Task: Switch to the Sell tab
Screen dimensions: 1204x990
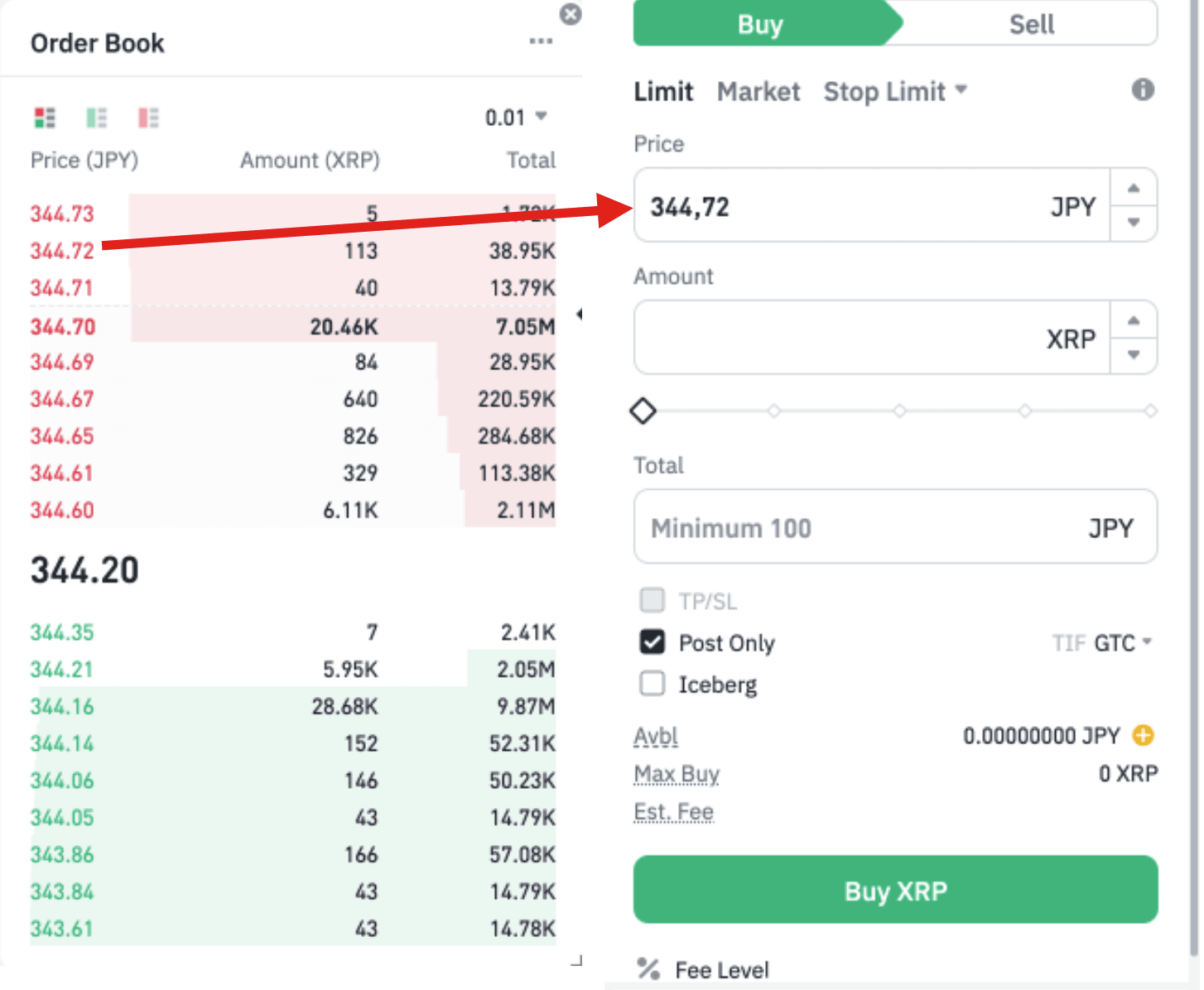Action: 1031,24
